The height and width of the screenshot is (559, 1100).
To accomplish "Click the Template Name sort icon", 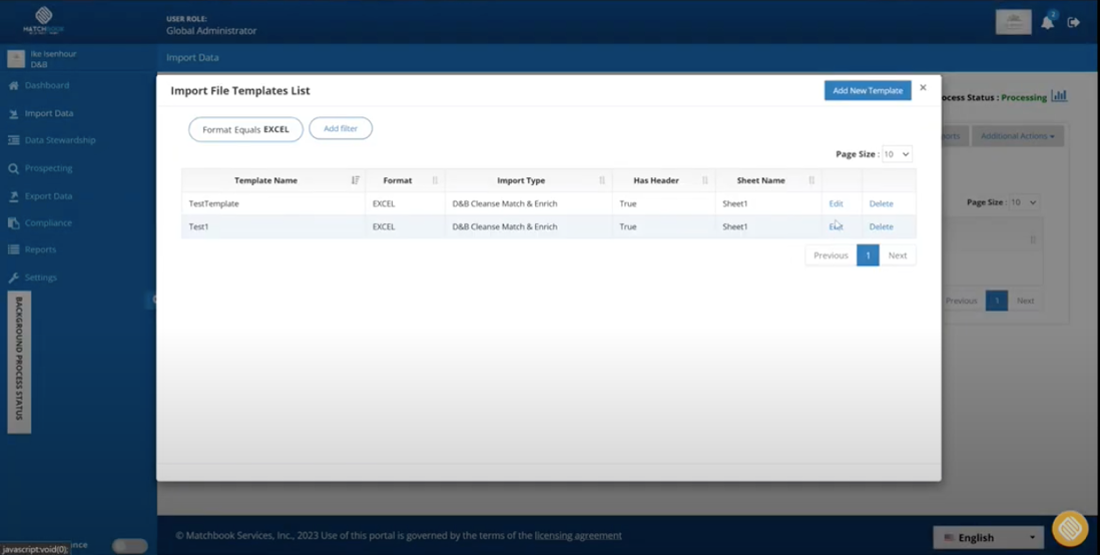I will (356, 180).
